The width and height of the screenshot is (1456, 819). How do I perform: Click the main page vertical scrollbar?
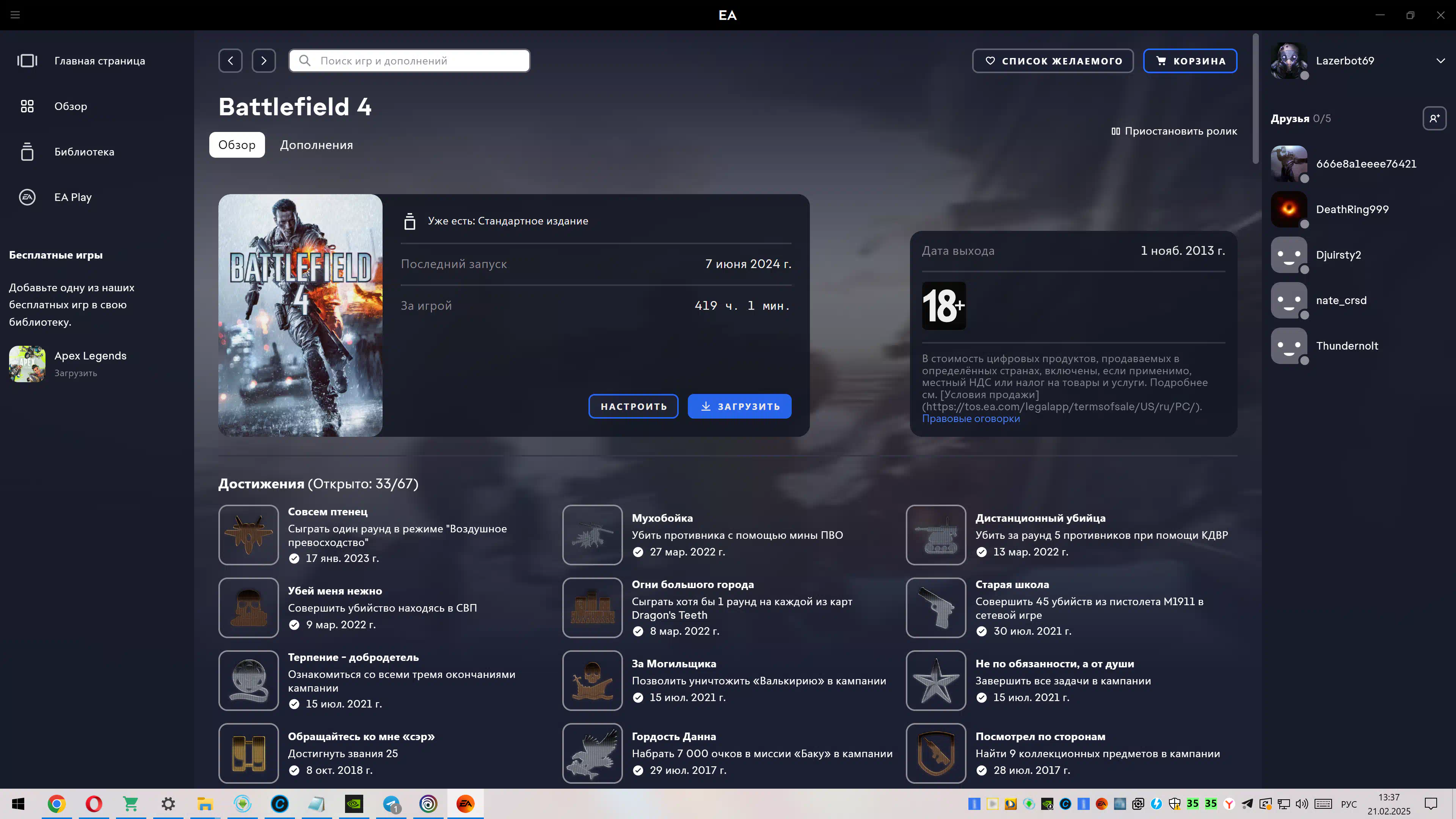pos(1256,99)
